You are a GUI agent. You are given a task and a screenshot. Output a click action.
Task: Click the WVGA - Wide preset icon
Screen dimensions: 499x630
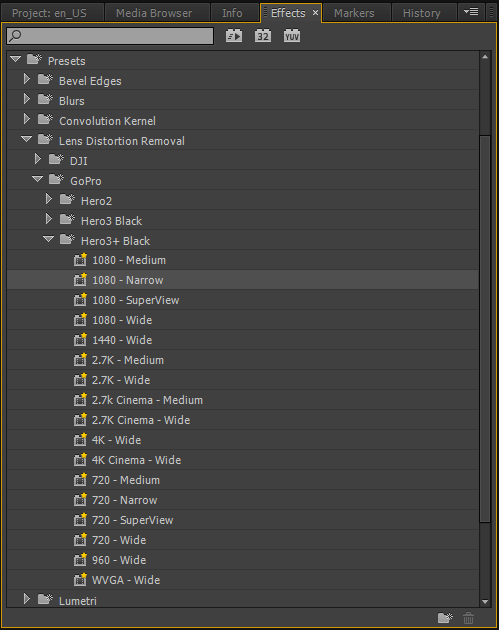tap(80, 580)
